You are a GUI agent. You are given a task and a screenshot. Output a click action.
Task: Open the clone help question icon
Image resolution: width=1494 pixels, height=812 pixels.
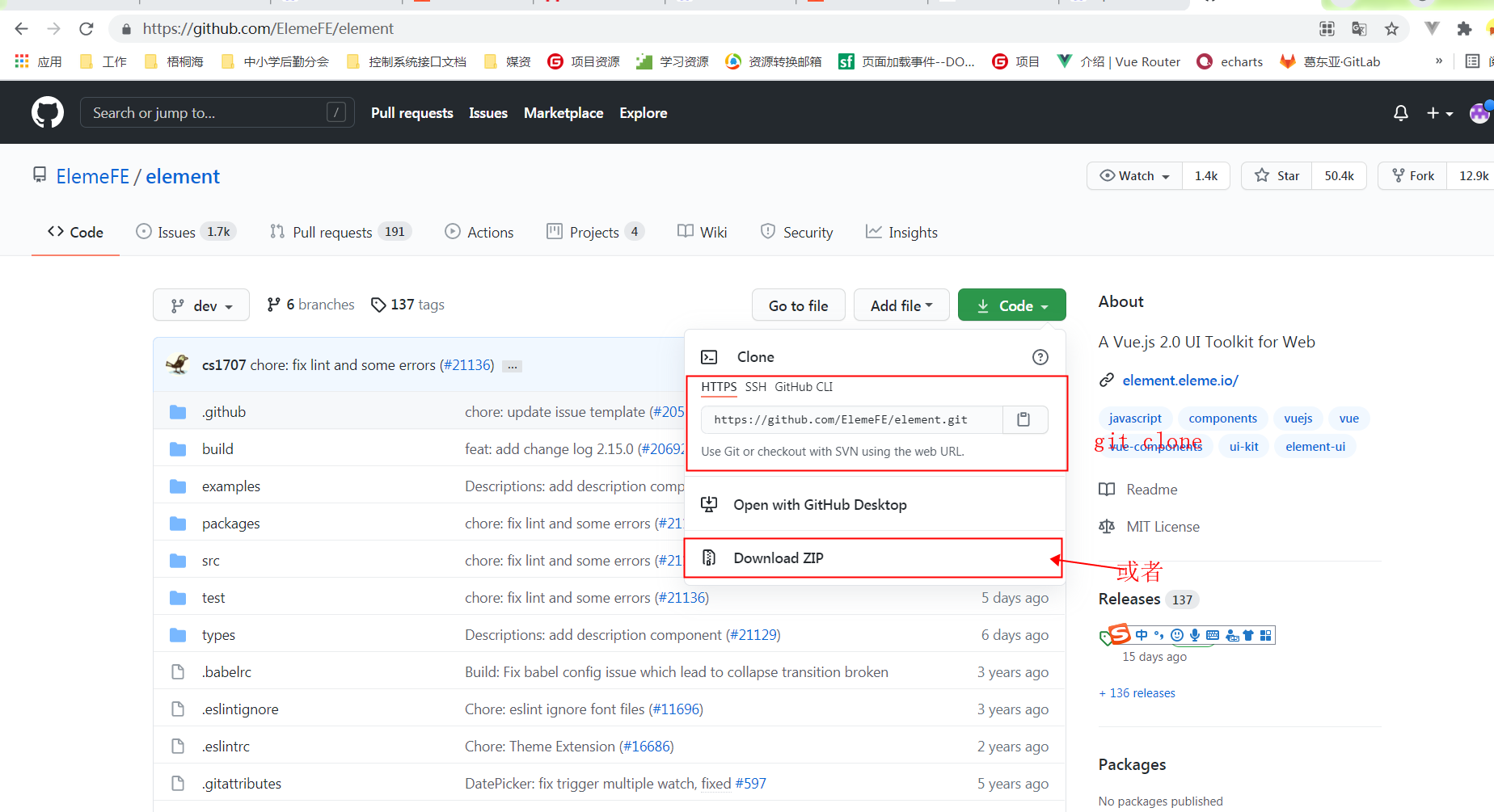(x=1040, y=357)
